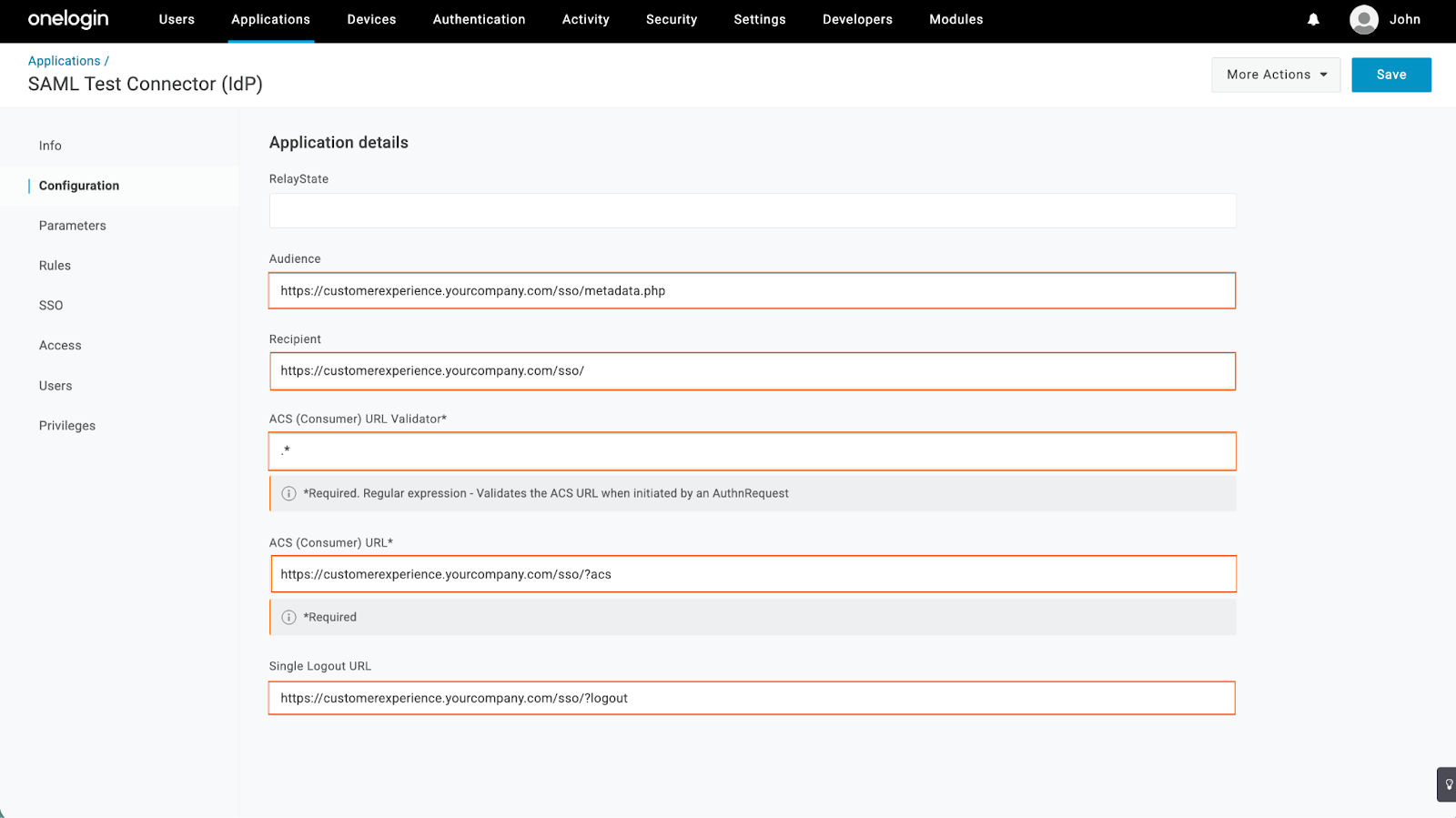Image resolution: width=1456 pixels, height=818 pixels.
Task: Click the ACS (Consumer) URL field
Action: (x=753, y=574)
